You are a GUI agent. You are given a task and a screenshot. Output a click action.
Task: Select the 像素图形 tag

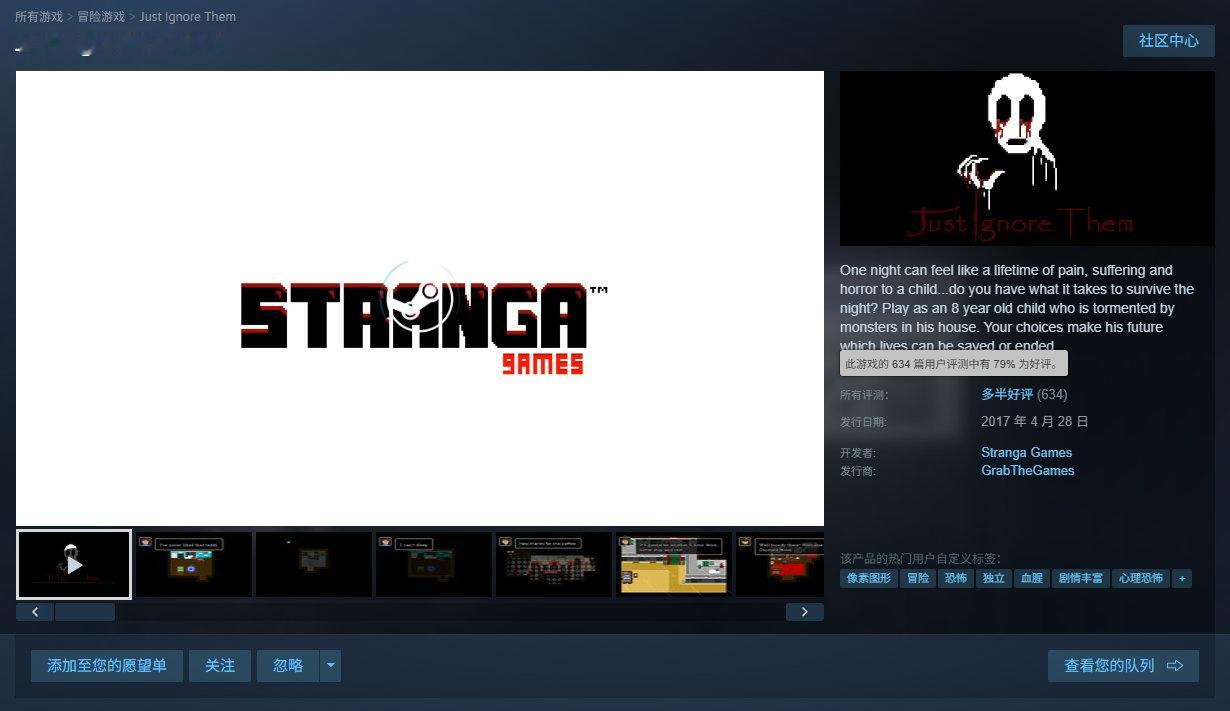[869, 578]
